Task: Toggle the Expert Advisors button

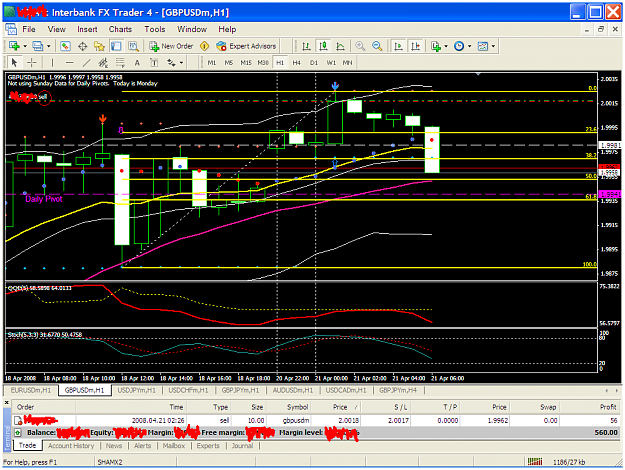Action: click(246, 46)
